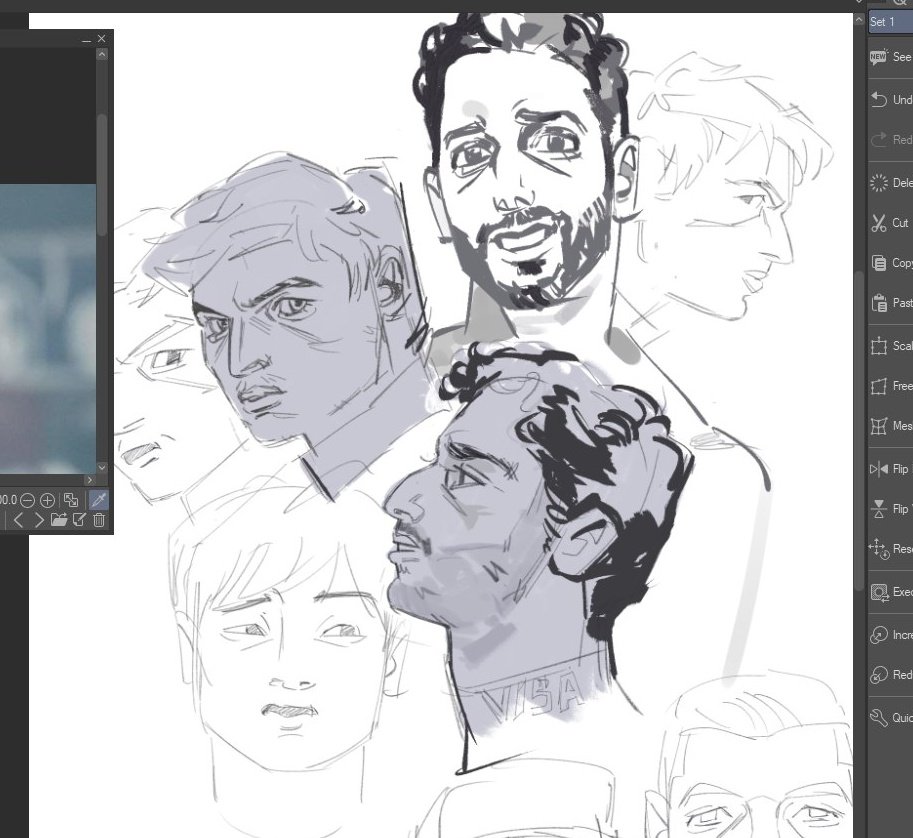Select the Set 1 quick access tab
The image size is (913, 838).
coord(890,22)
